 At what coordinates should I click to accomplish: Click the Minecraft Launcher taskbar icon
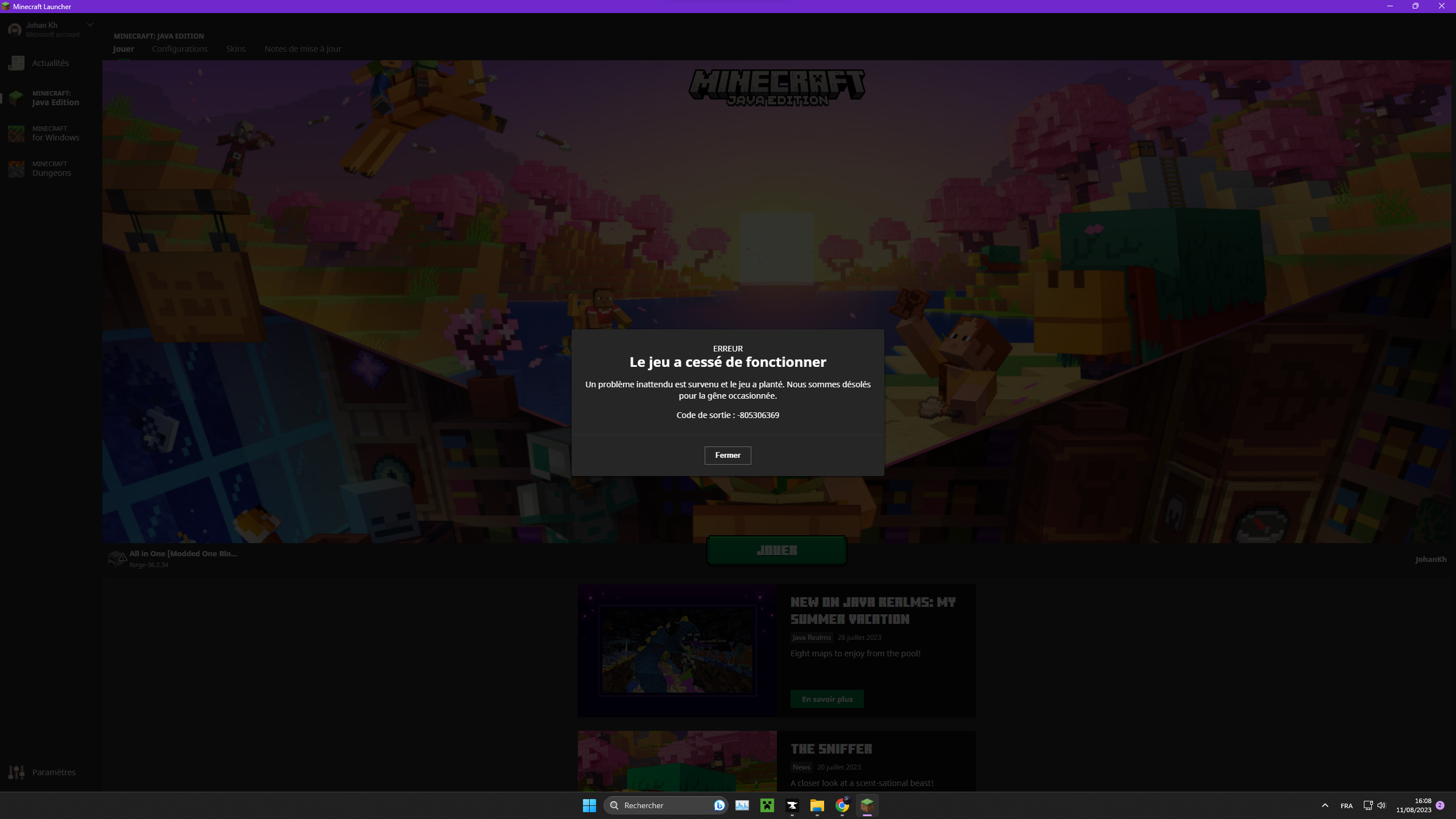867,805
